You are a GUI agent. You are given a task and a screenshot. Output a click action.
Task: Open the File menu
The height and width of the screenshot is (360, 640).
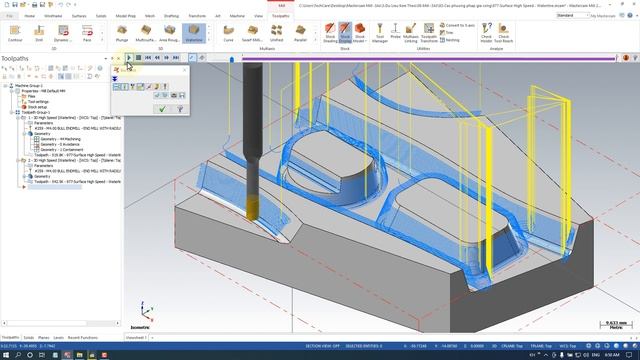point(9,16)
